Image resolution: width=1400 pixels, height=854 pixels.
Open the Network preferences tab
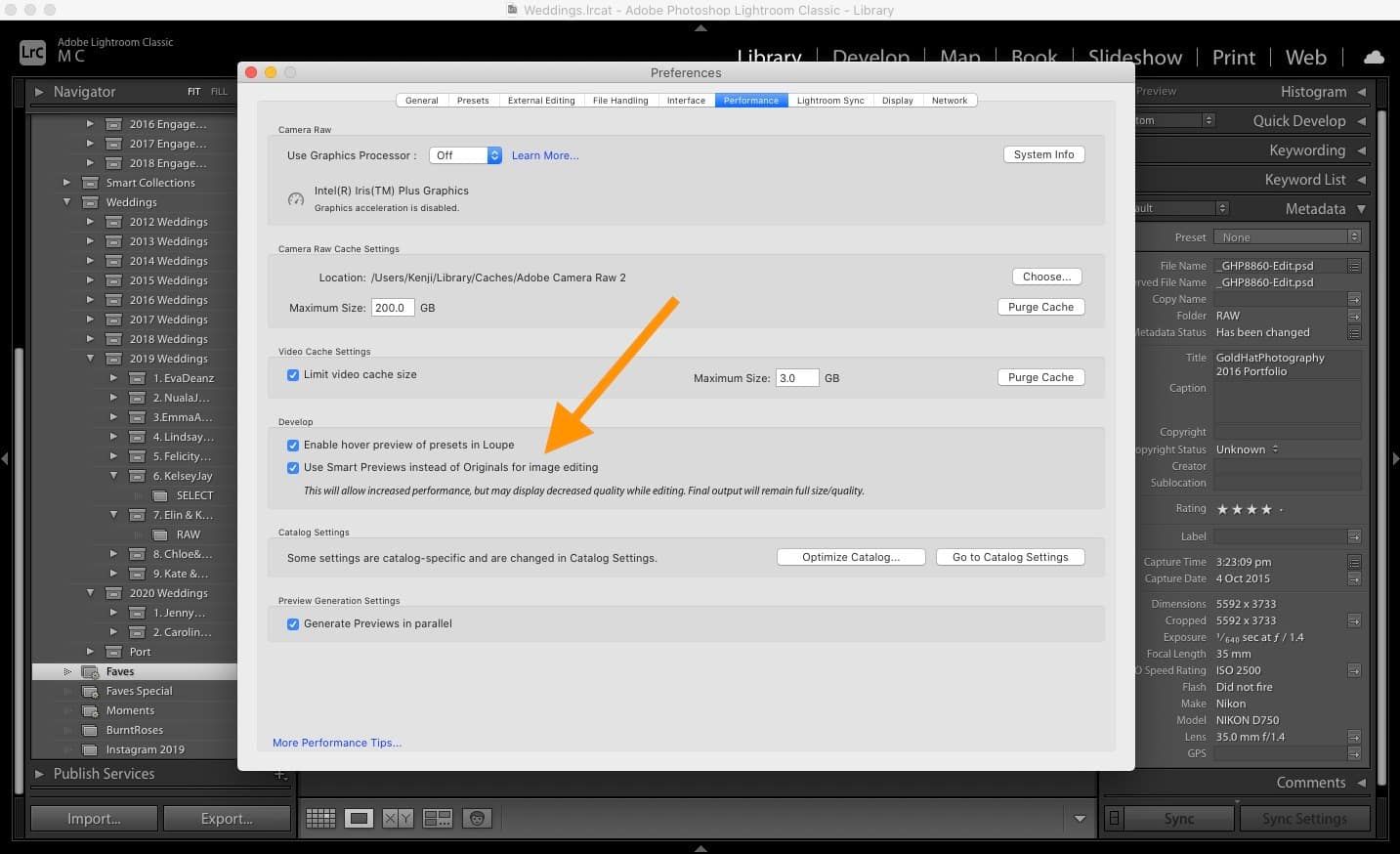point(950,101)
